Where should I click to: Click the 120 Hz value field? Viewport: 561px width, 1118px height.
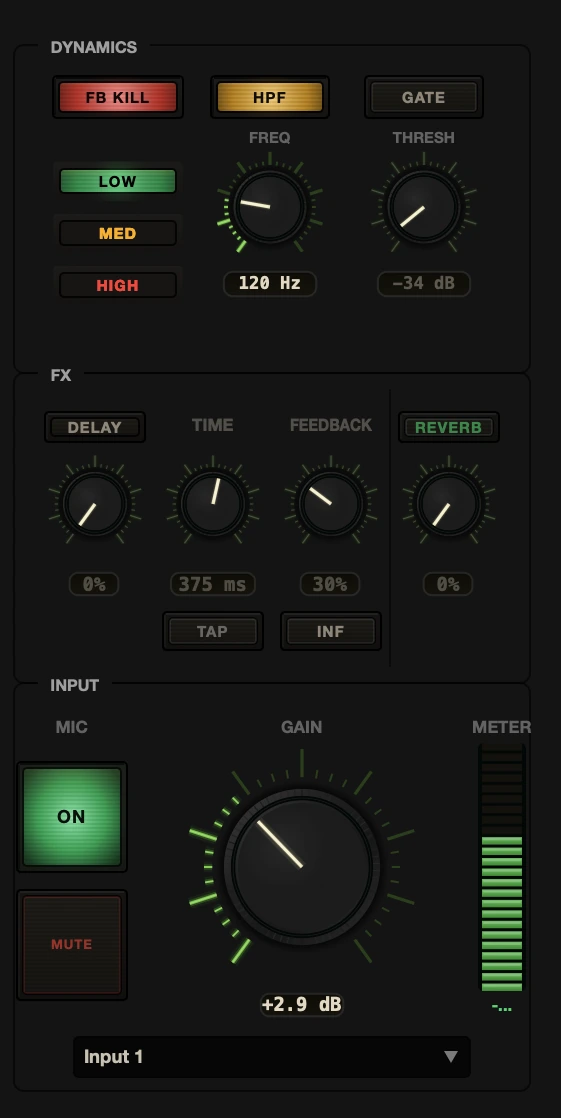tap(269, 283)
